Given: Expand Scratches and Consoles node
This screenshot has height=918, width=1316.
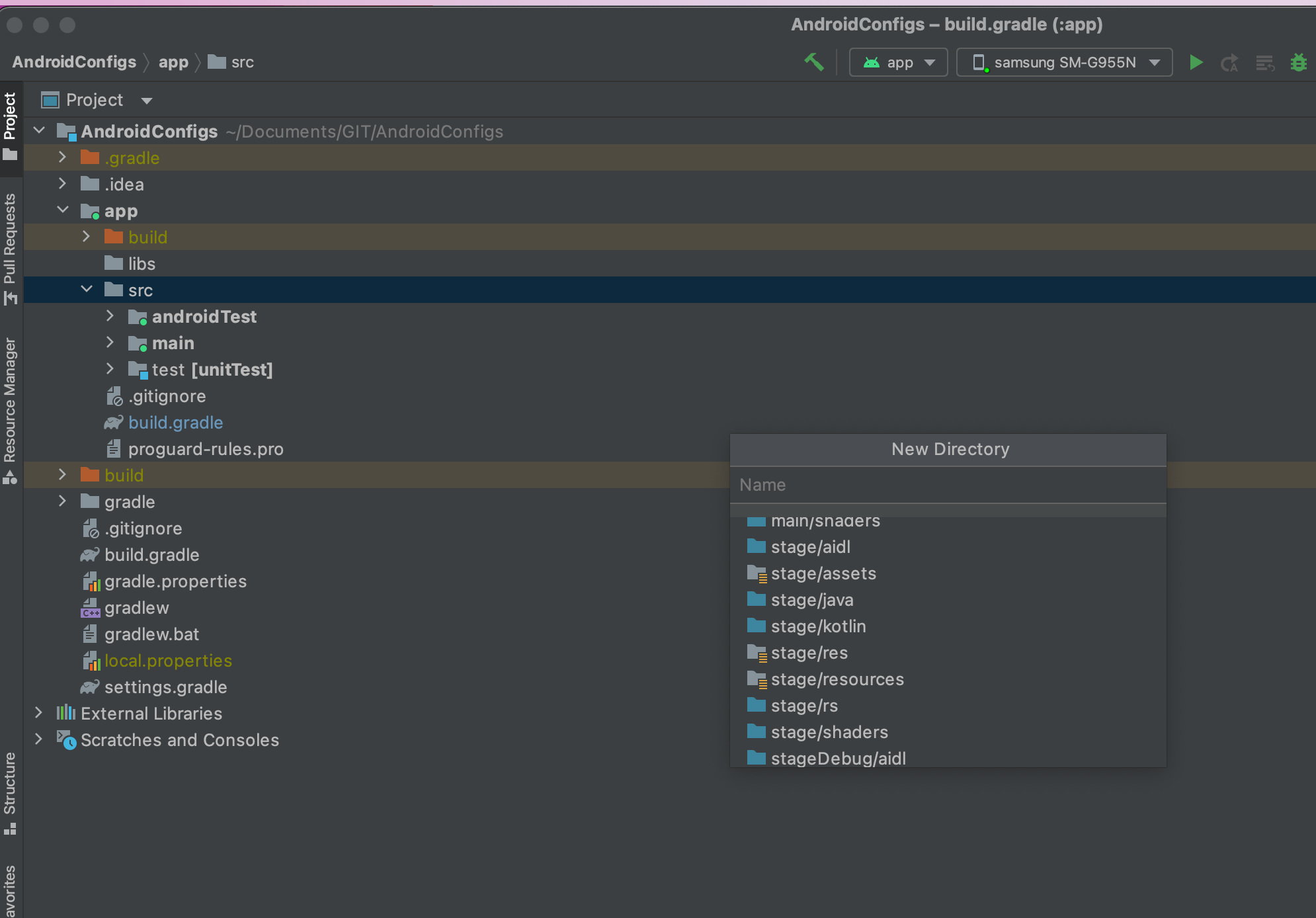Looking at the screenshot, I should pyautogui.click(x=38, y=739).
